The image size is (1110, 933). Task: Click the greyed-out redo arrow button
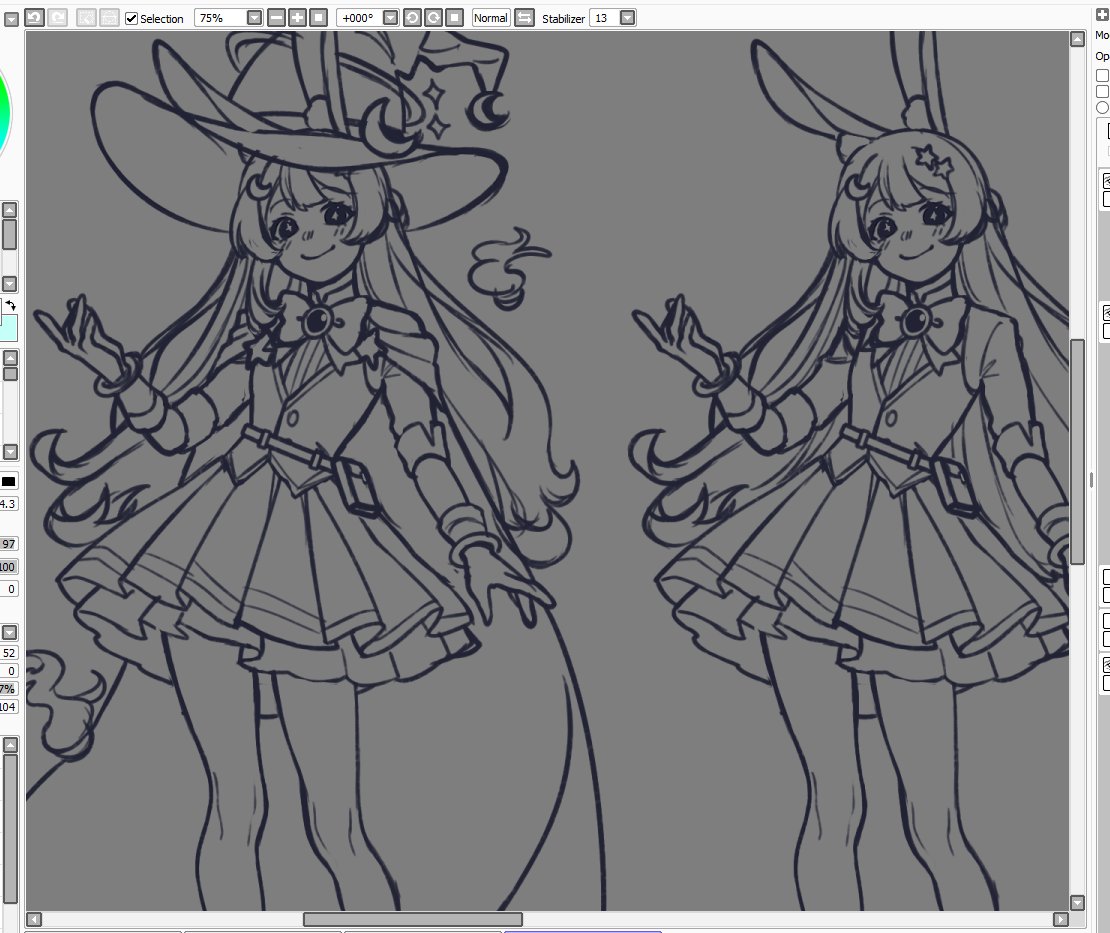pyautogui.click(x=57, y=18)
